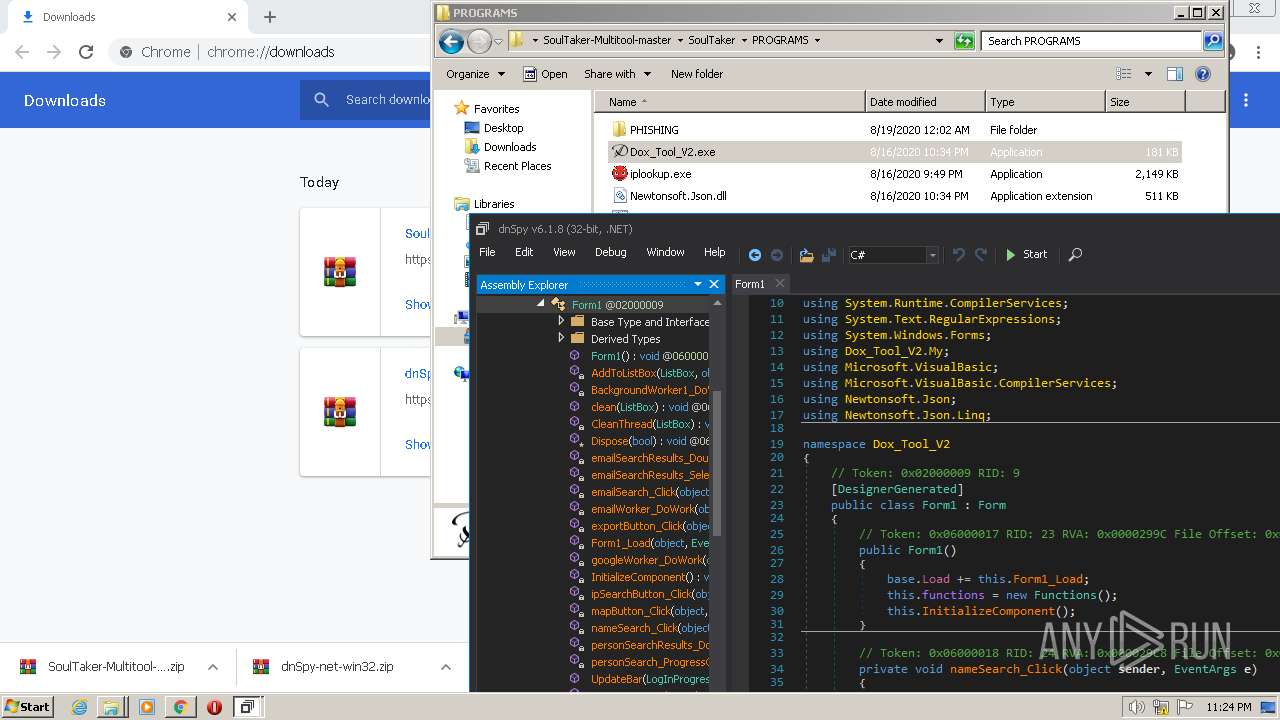Open Downloads in Explorer Favorites
This screenshot has height=720, width=1280.
pyautogui.click(x=510, y=147)
